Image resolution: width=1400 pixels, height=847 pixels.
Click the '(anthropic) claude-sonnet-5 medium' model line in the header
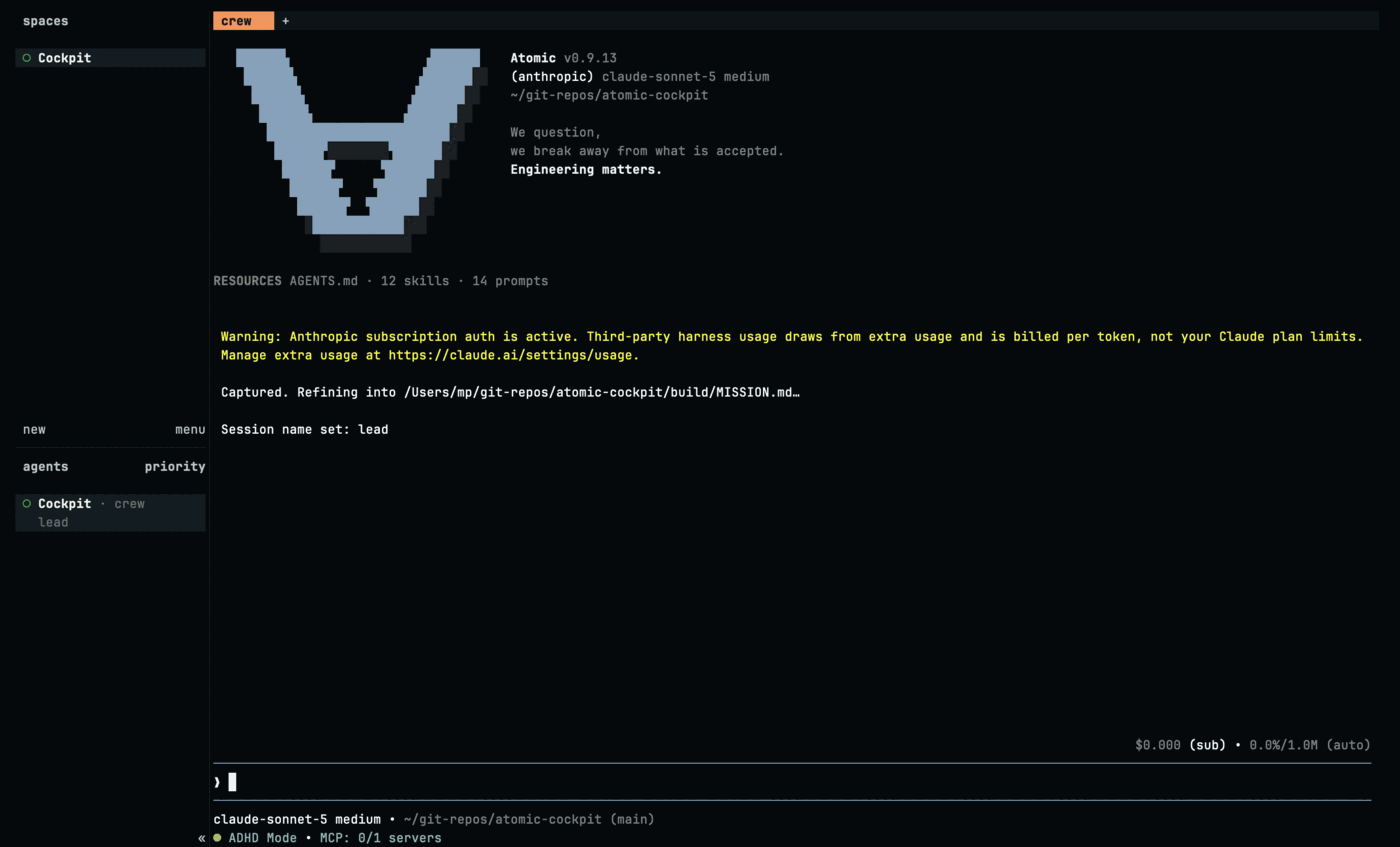click(x=640, y=77)
